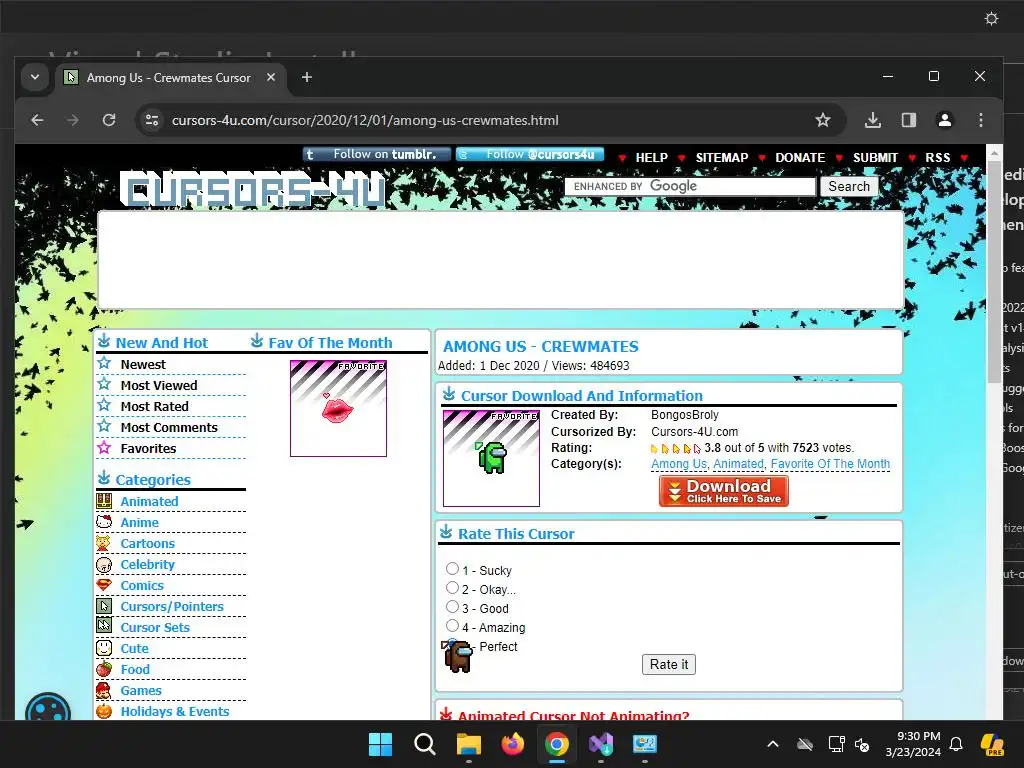Click the Cursors-4U site logo

tap(254, 191)
